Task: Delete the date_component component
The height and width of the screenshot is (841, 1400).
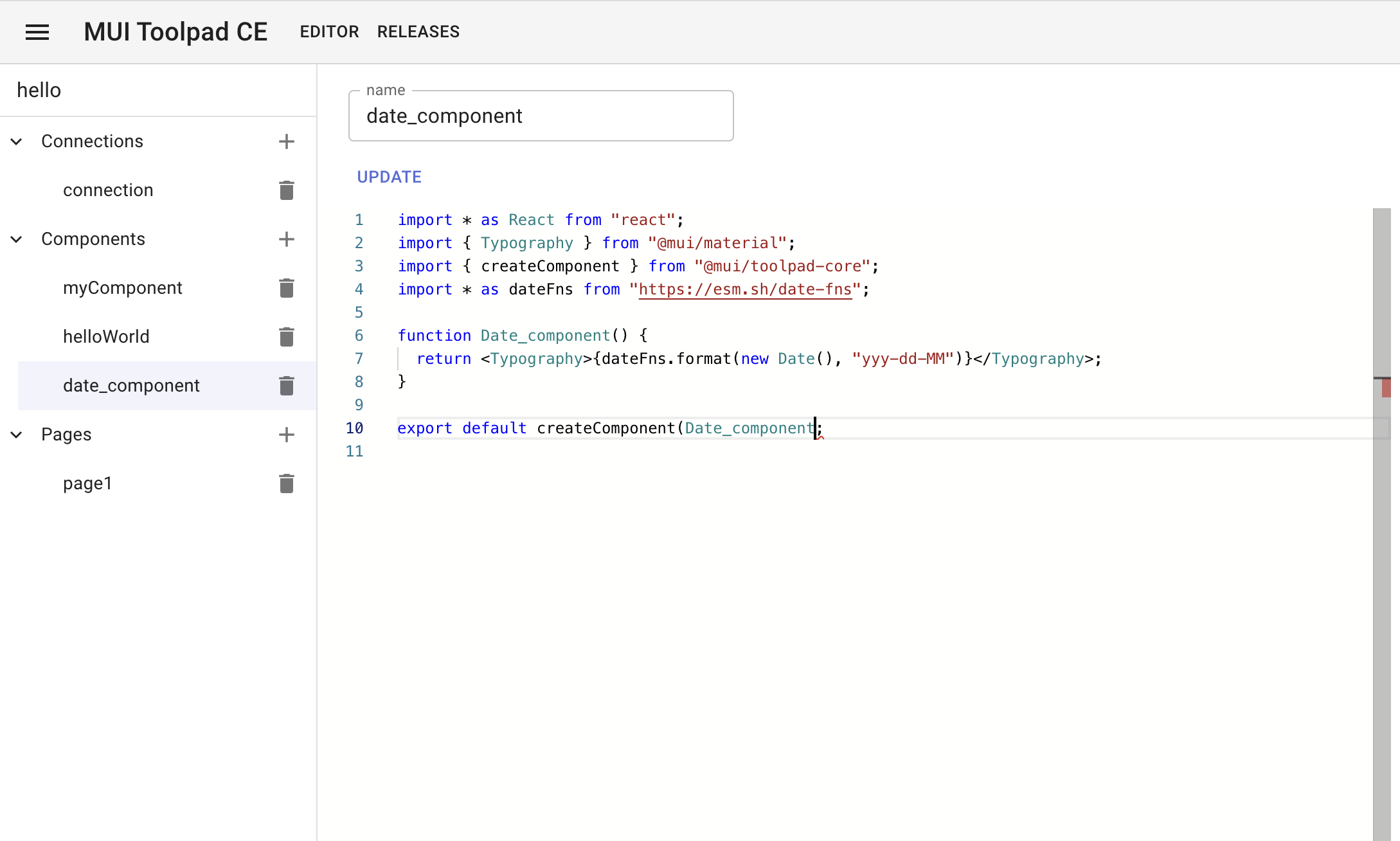Action: (287, 386)
